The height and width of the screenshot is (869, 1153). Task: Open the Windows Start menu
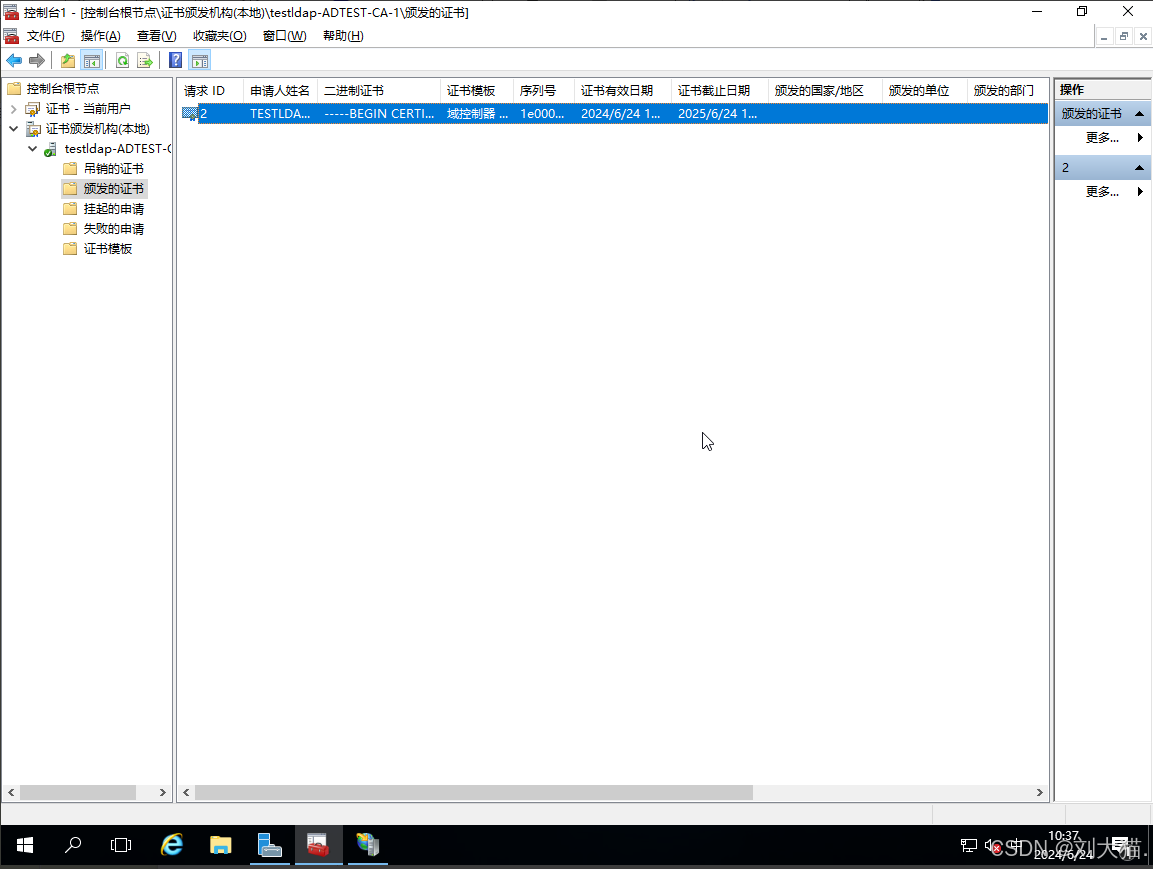coord(24,845)
